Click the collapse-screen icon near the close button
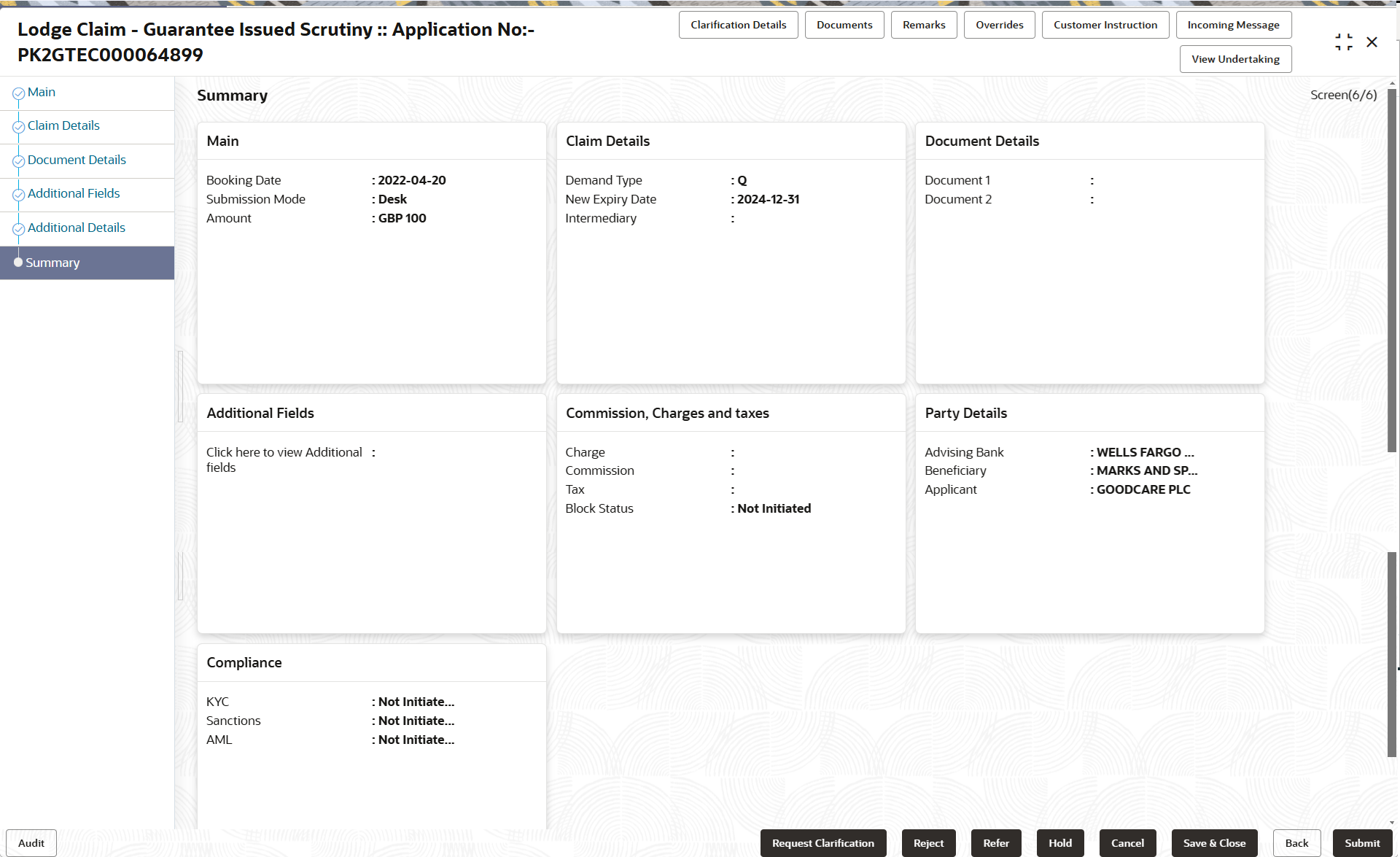 [x=1344, y=42]
